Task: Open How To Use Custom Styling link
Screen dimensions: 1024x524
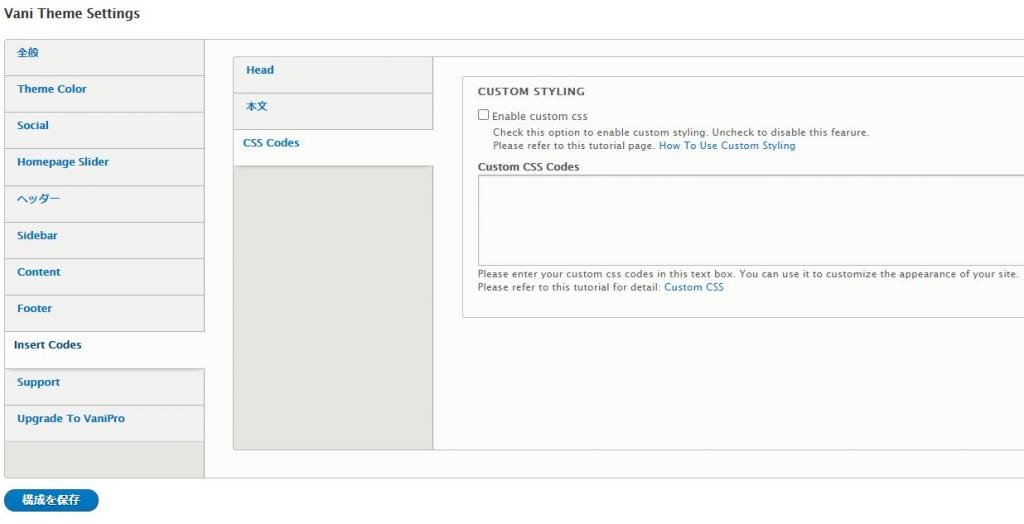Action: [x=727, y=146]
